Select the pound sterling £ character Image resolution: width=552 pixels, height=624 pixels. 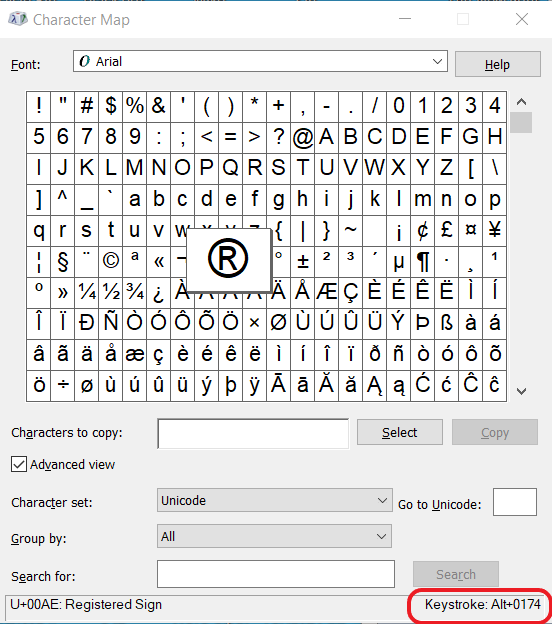coord(447,230)
